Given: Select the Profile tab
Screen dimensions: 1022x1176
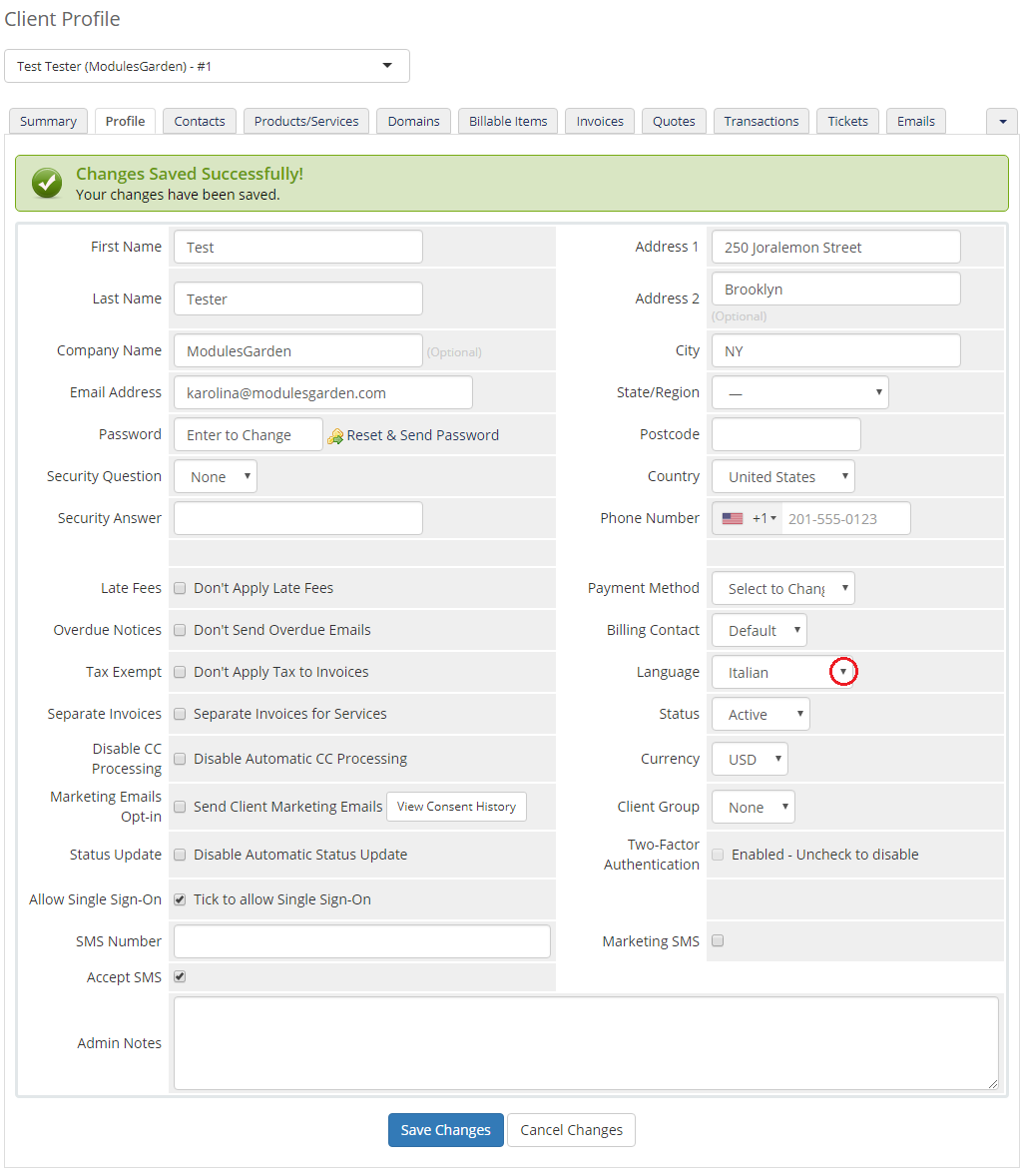Looking at the screenshot, I should click(125, 122).
